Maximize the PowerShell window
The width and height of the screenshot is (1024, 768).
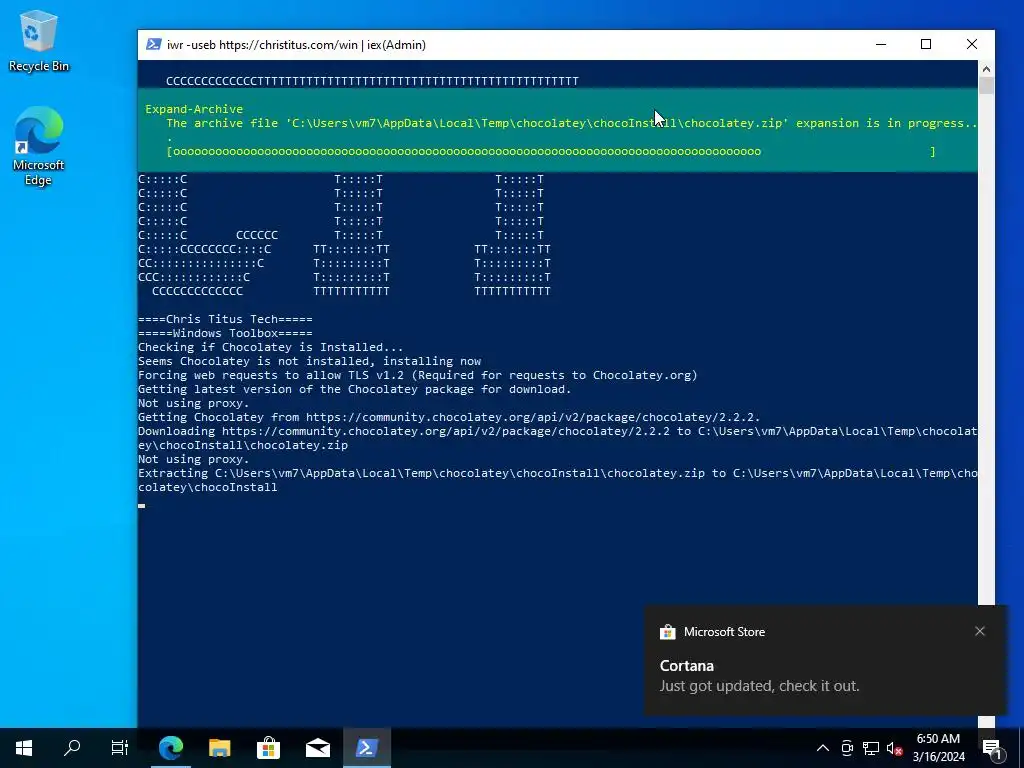926,44
